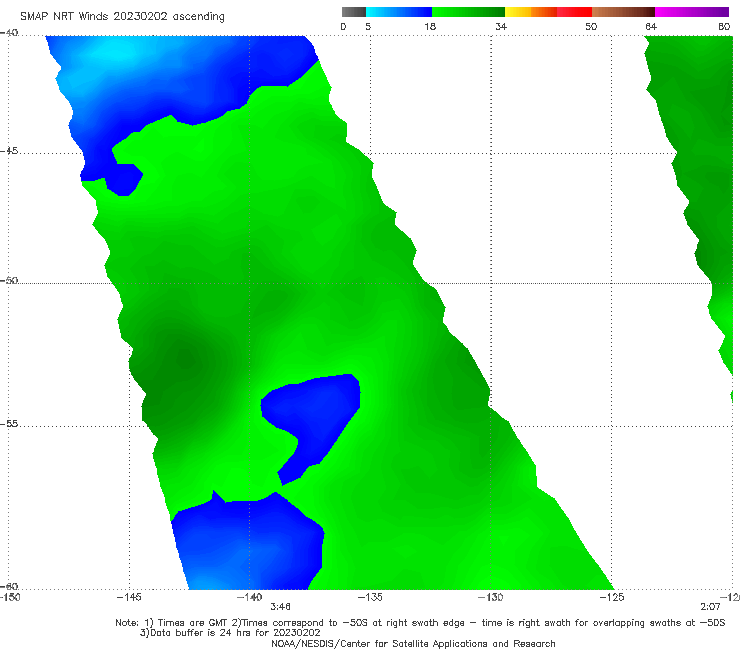Click the longitude axis label '-130'

coord(491,597)
